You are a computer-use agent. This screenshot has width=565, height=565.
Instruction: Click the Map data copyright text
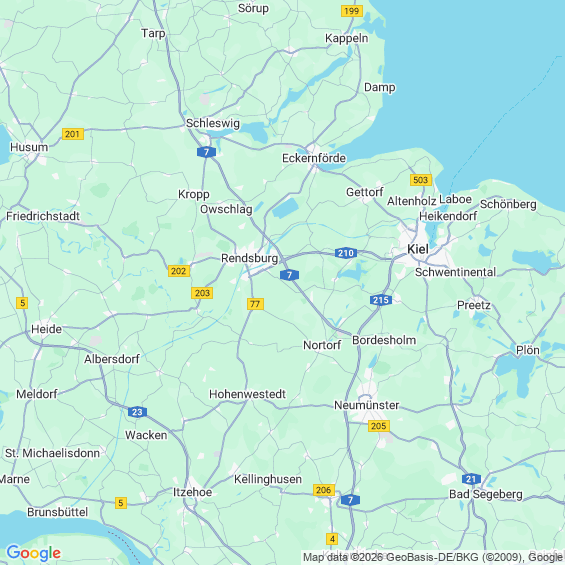pyautogui.click(x=433, y=557)
